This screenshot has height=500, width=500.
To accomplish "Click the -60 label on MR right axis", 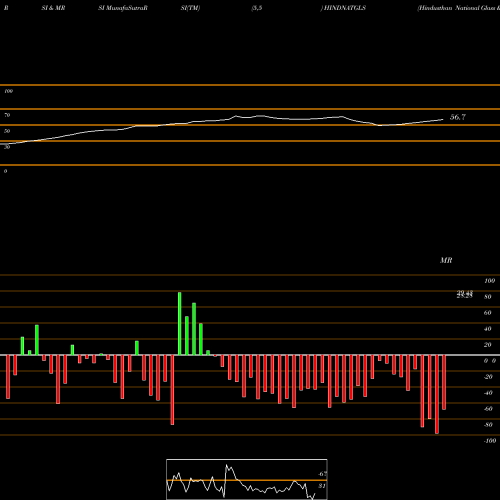I will pos(488,409).
